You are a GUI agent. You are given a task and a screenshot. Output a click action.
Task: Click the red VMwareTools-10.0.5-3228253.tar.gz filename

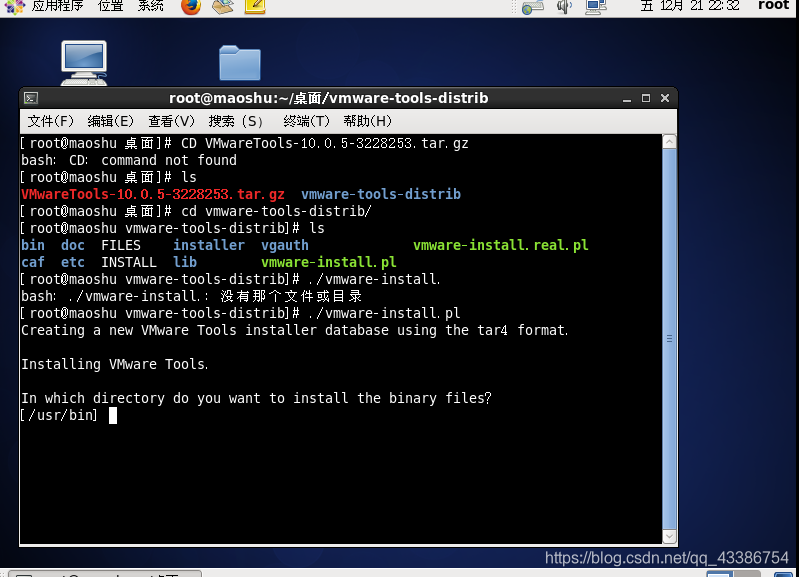[x=153, y=194]
